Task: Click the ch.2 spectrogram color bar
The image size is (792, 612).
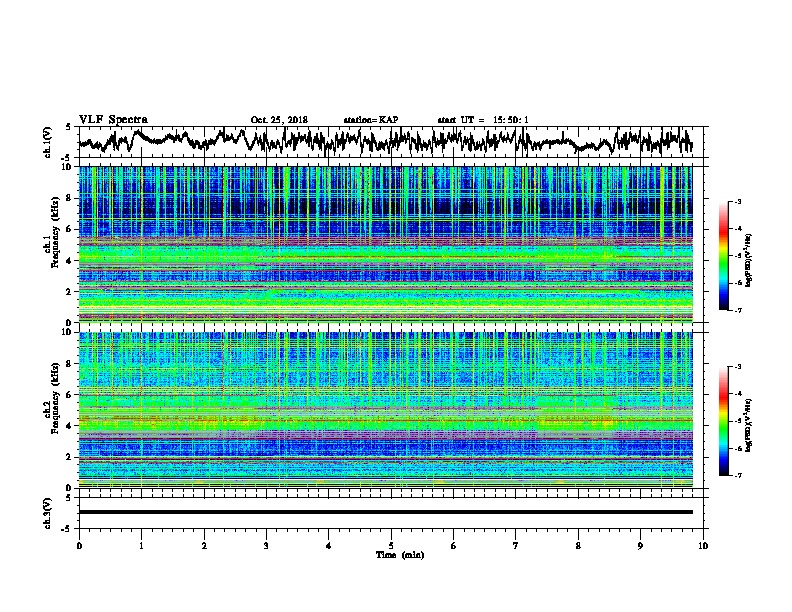Action: click(x=723, y=421)
